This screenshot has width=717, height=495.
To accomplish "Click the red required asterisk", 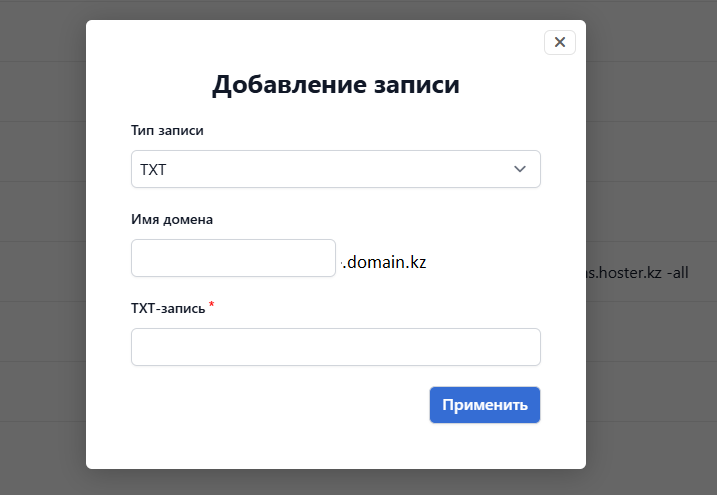I will 211,304.
